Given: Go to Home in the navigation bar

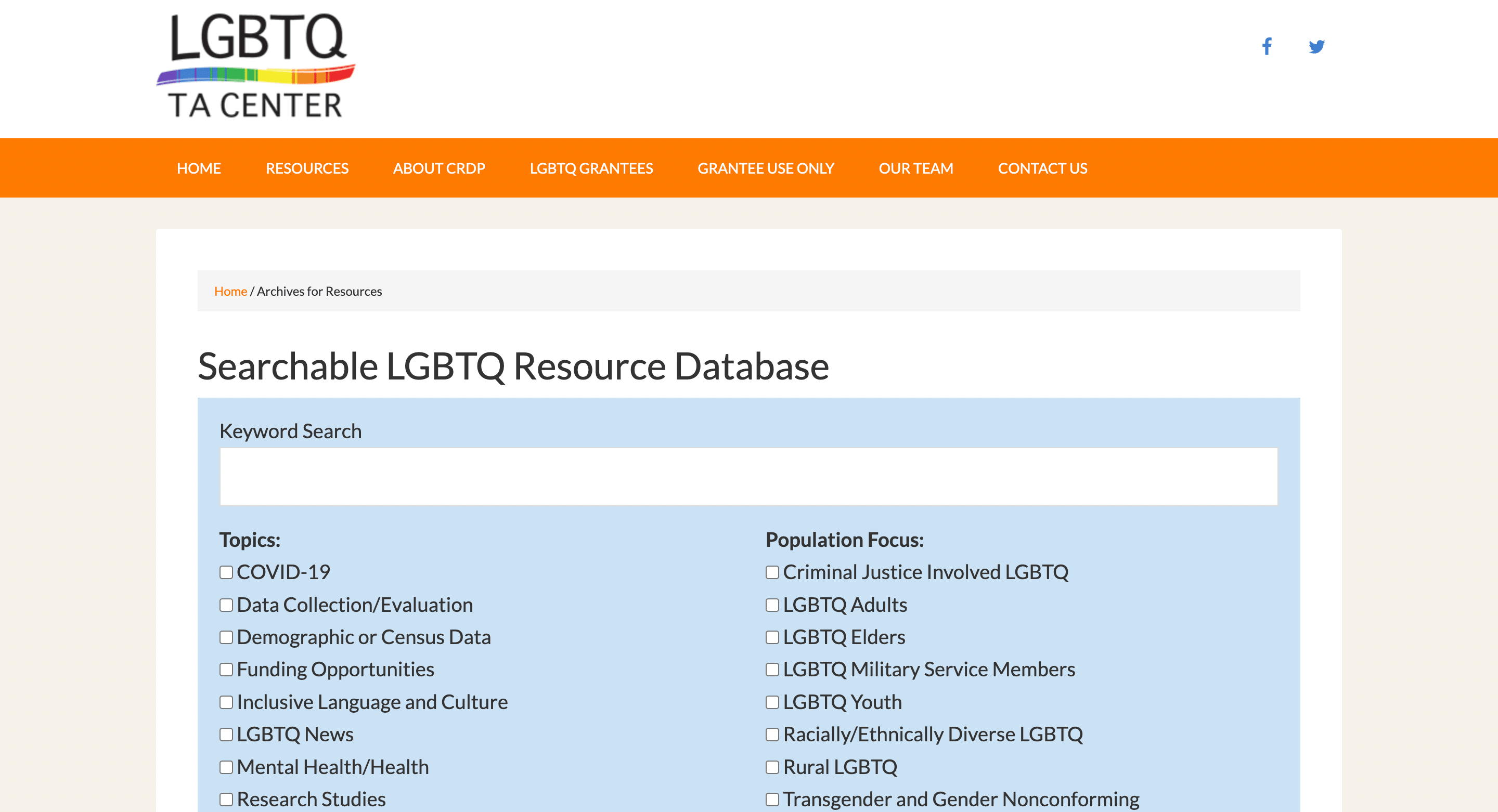Looking at the screenshot, I should click(x=199, y=168).
